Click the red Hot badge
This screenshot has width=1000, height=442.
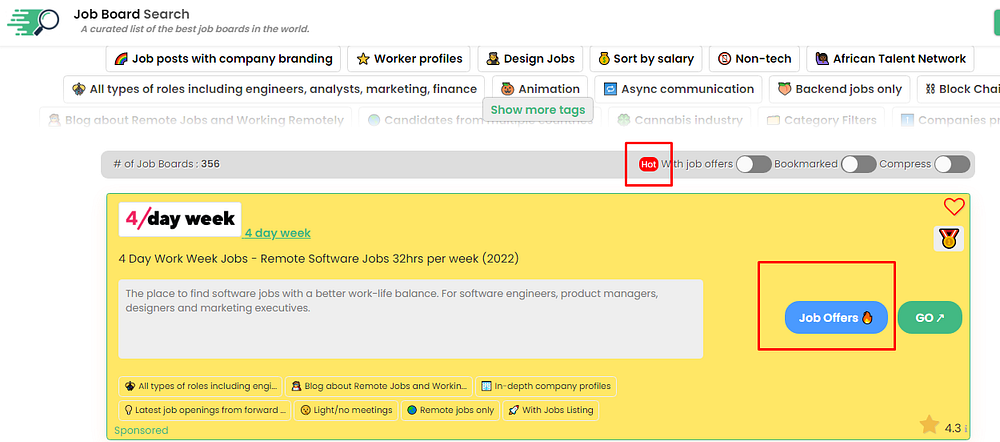tap(649, 165)
